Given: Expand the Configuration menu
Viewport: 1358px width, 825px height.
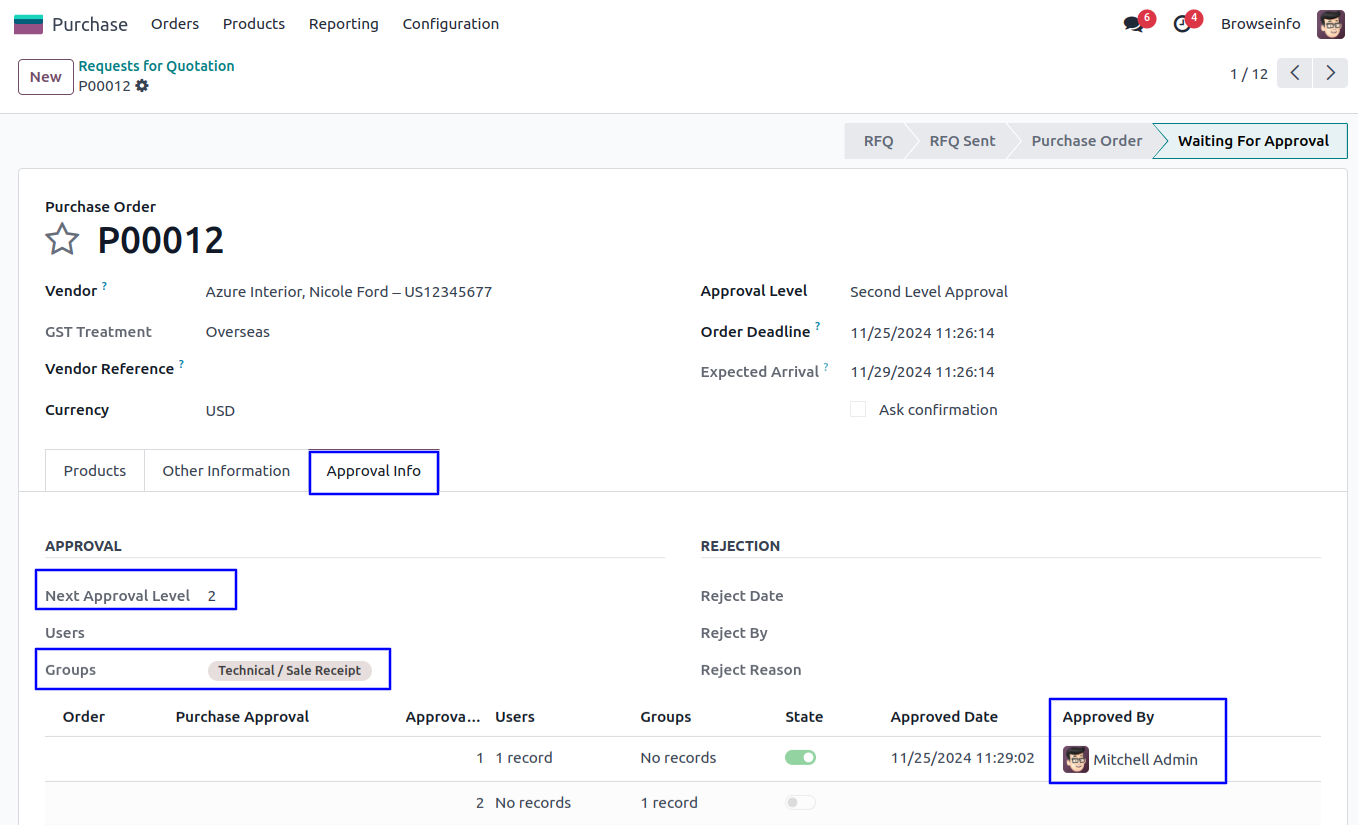Looking at the screenshot, I should [450, 24].
